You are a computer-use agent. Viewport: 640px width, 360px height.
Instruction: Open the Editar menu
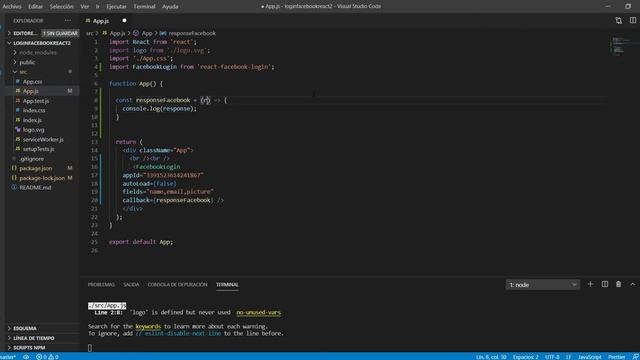pos(36,7)
